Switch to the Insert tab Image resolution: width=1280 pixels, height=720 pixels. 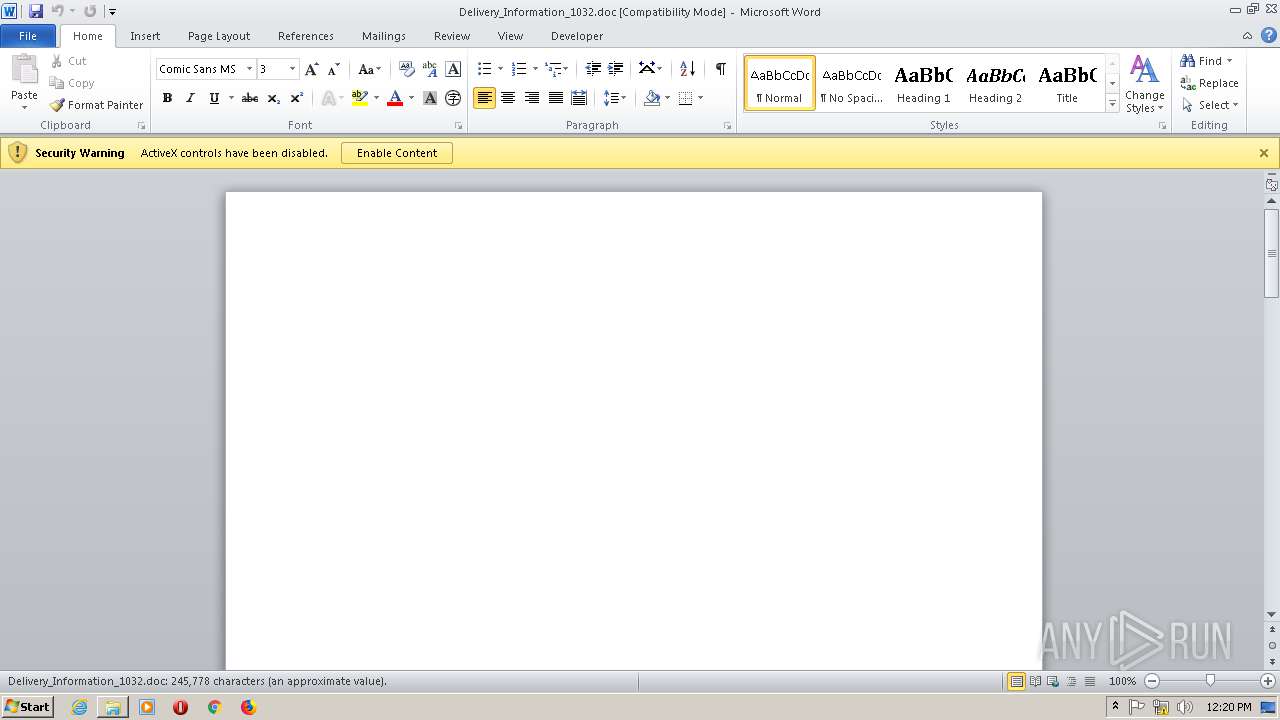point(145,36)
